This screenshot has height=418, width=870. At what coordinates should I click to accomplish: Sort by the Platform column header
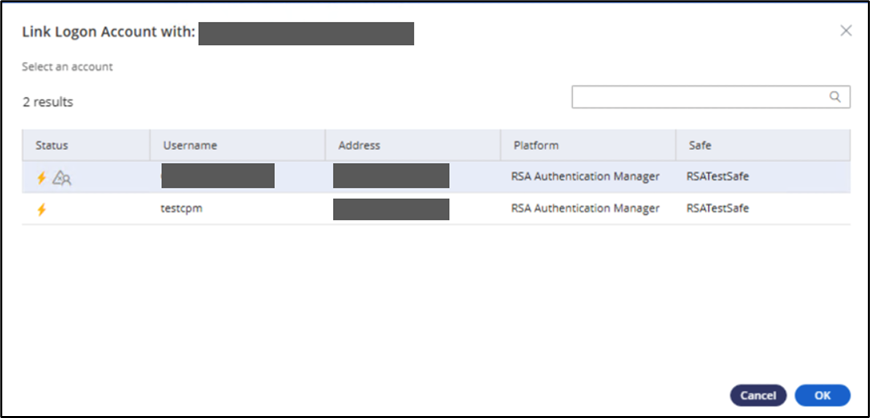click(x=536, y=146)
